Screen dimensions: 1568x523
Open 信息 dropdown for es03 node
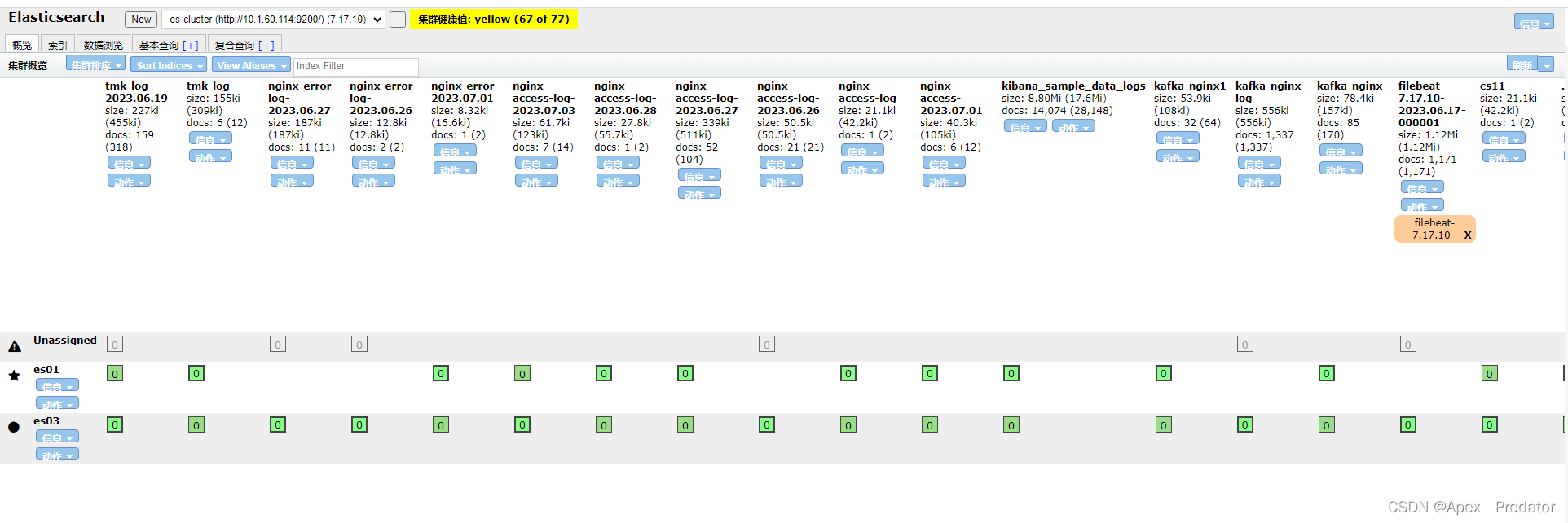click(x=57, y=437)
